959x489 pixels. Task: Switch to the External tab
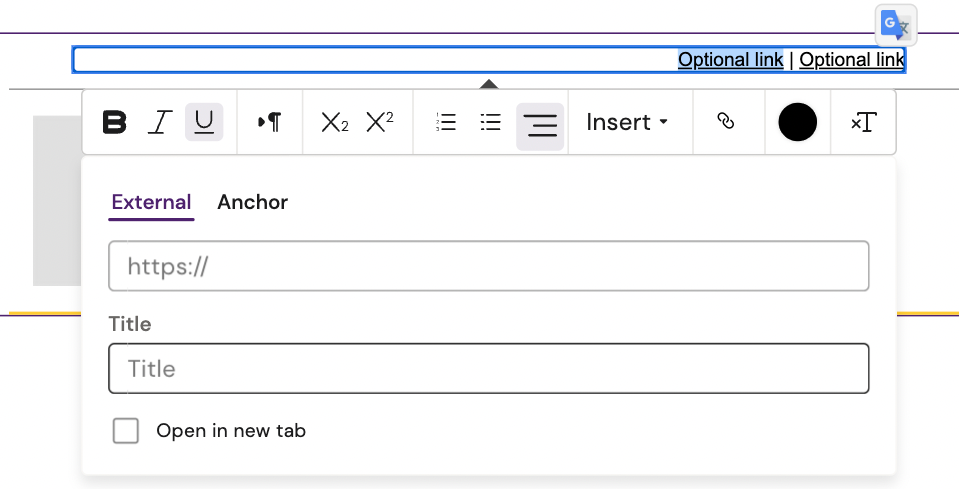coord(151,202)
